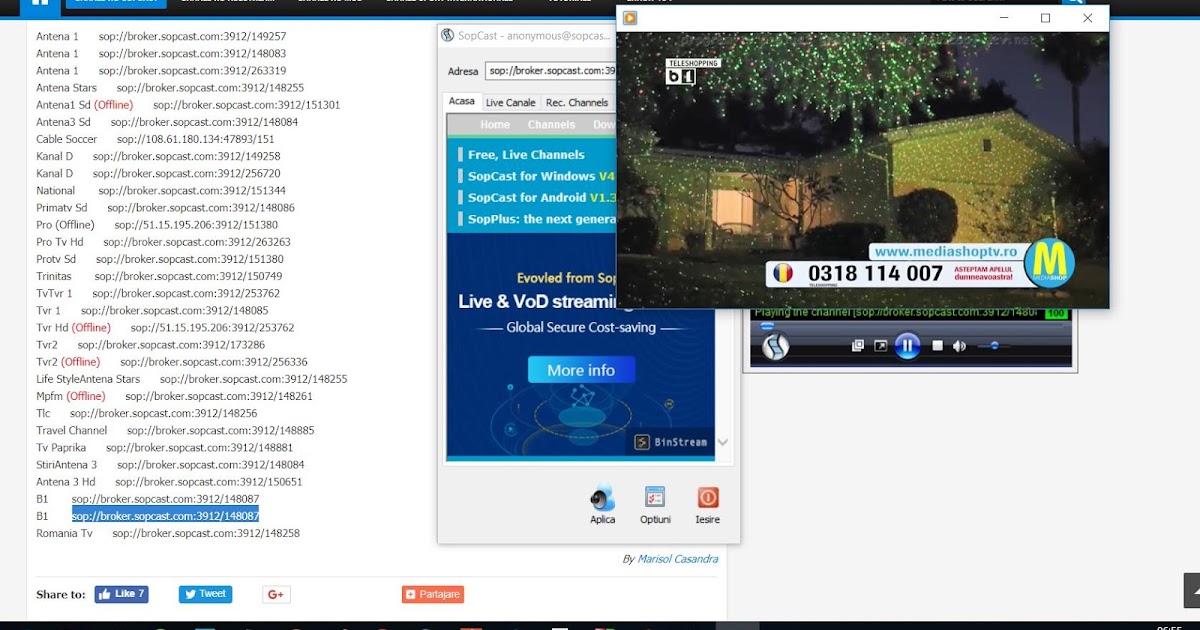Click the StiriAntena 3 row
1200x630 pixels.
coord(170,465)
